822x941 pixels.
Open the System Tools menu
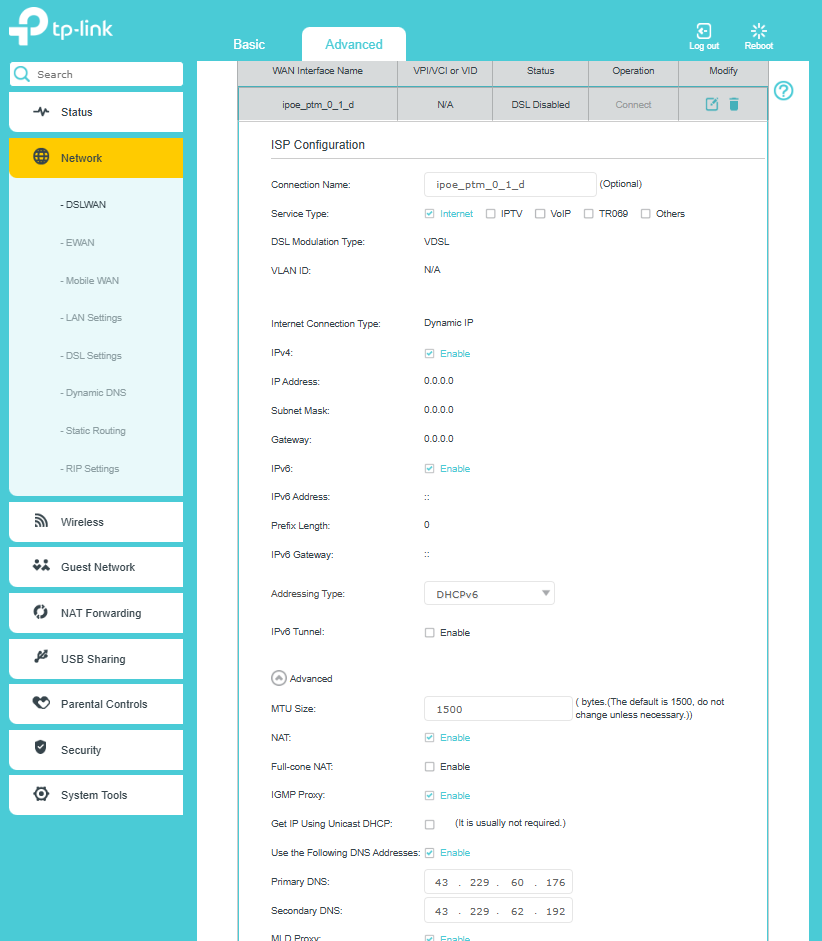[x=96, y=795]
